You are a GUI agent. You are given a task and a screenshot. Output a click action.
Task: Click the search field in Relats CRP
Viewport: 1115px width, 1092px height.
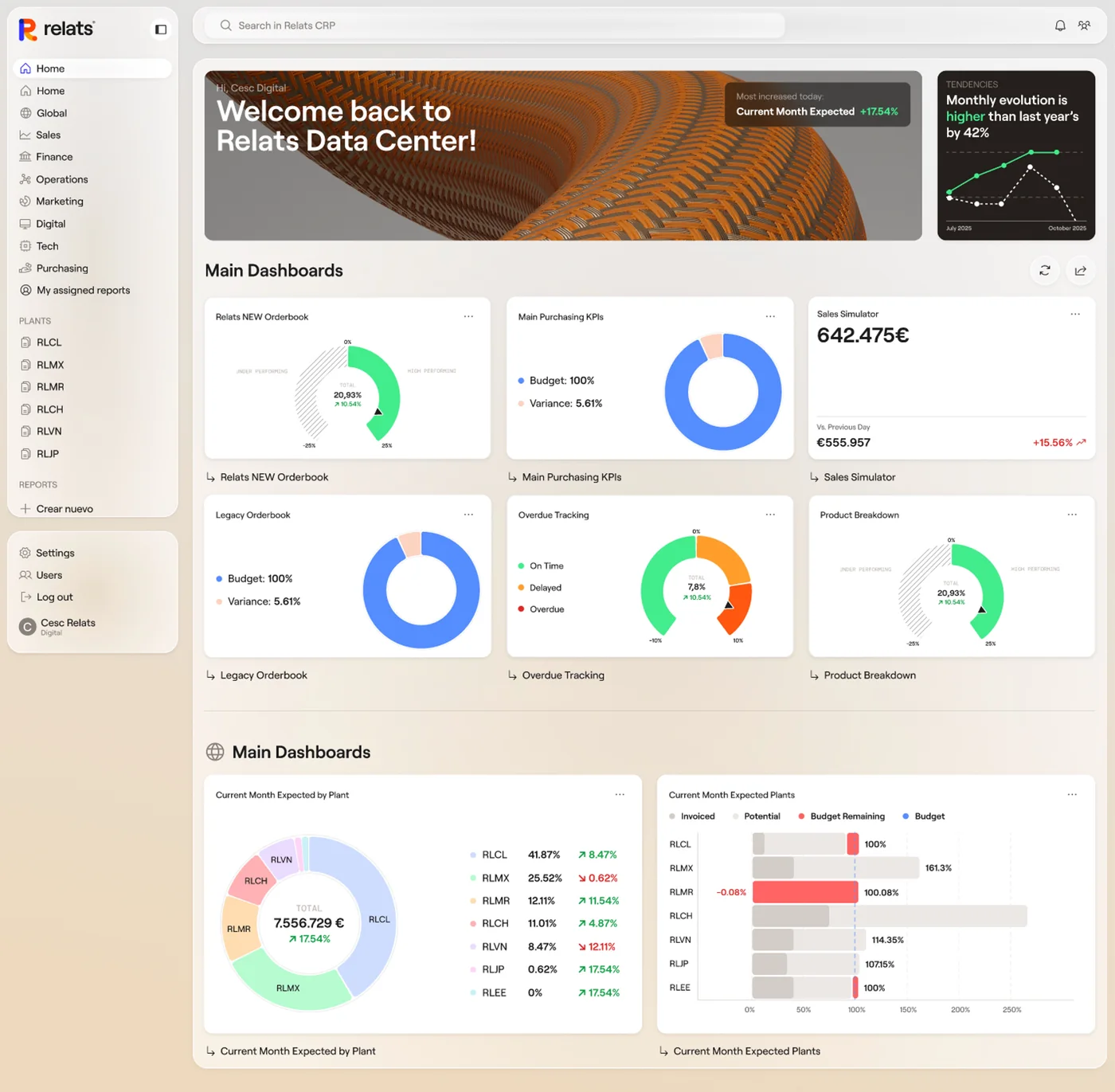tap(495, 25)
